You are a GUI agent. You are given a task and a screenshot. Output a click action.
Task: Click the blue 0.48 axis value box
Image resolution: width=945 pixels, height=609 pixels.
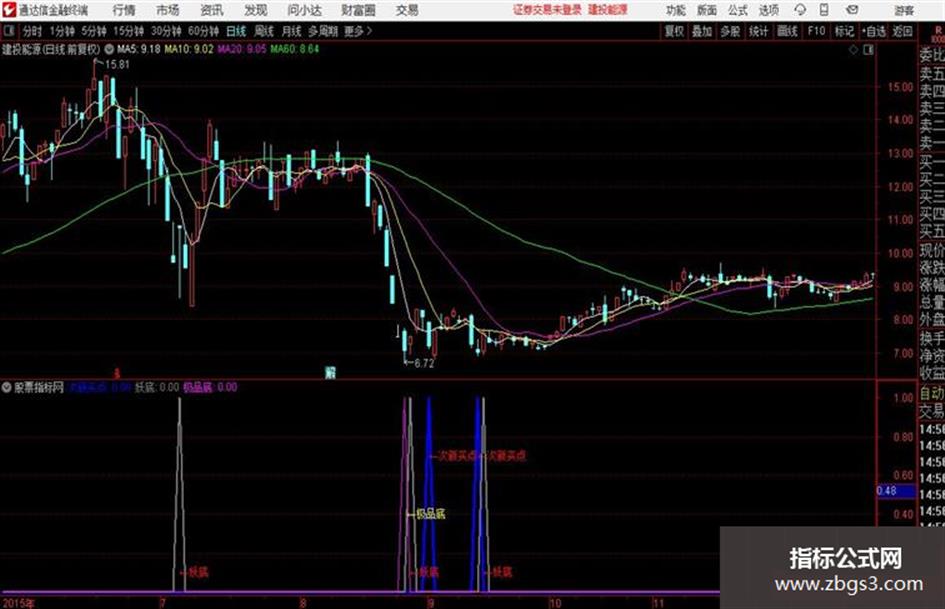tap(895, 491)
